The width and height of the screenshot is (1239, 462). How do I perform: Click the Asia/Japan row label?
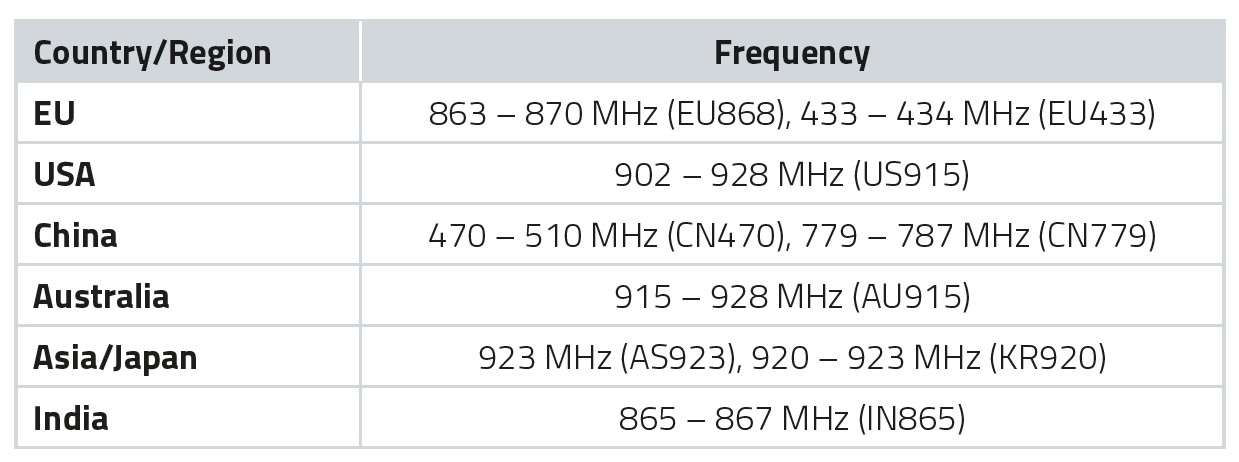(x=115, y=357)
